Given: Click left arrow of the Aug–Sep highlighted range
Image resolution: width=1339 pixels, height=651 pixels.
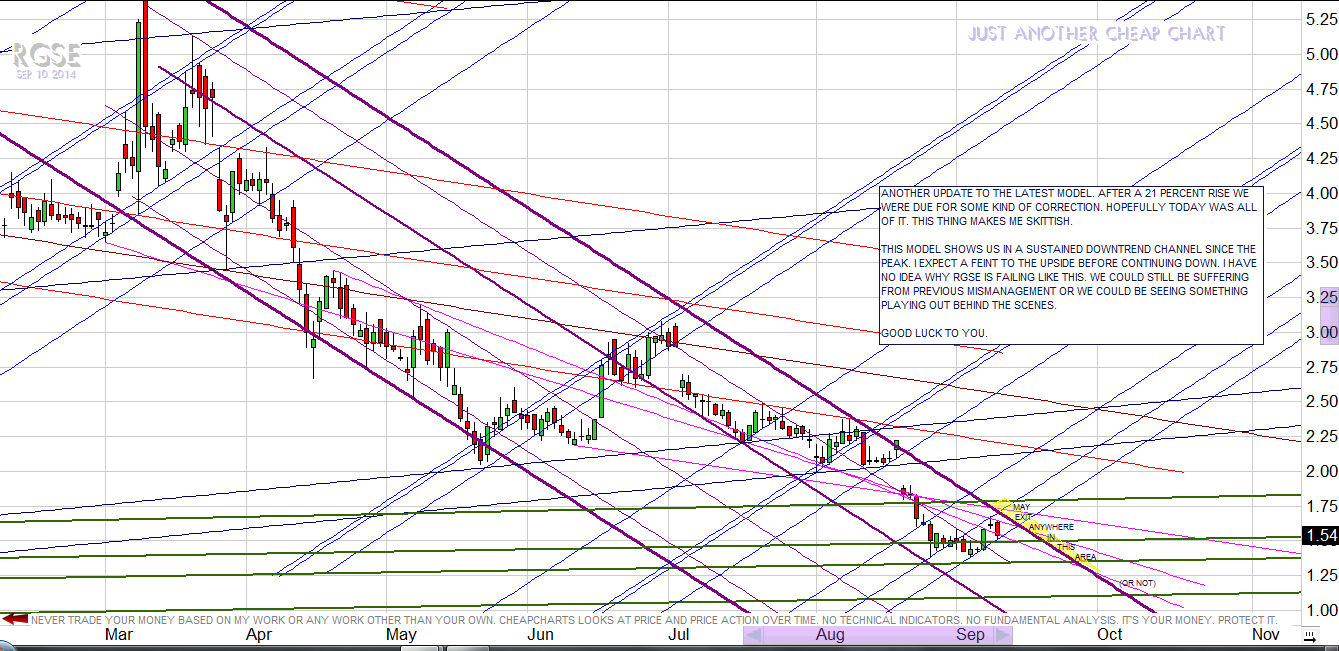Looking at the screenshot, I should 755,635.
